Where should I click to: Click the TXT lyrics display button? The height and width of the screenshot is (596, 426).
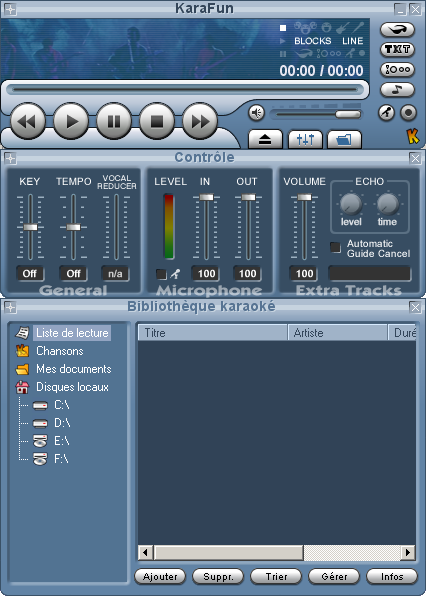click(x=397, y=49)
